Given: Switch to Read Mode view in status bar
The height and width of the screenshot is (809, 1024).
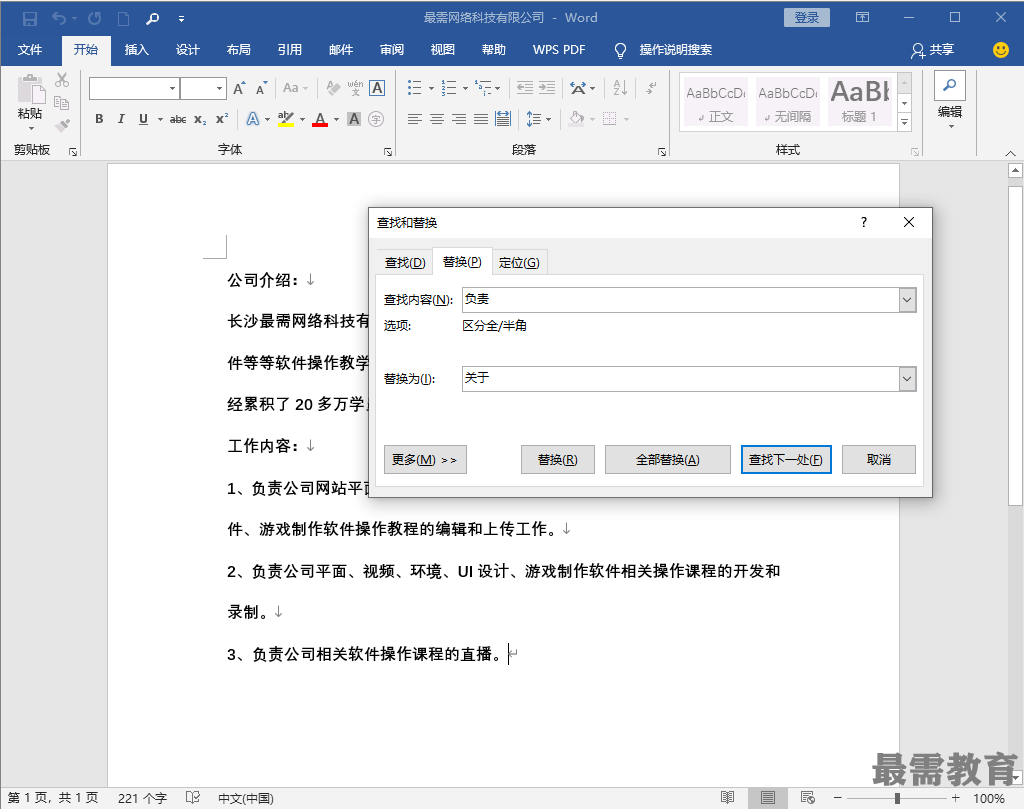Looking at the screenshot, I should (728, 797).
